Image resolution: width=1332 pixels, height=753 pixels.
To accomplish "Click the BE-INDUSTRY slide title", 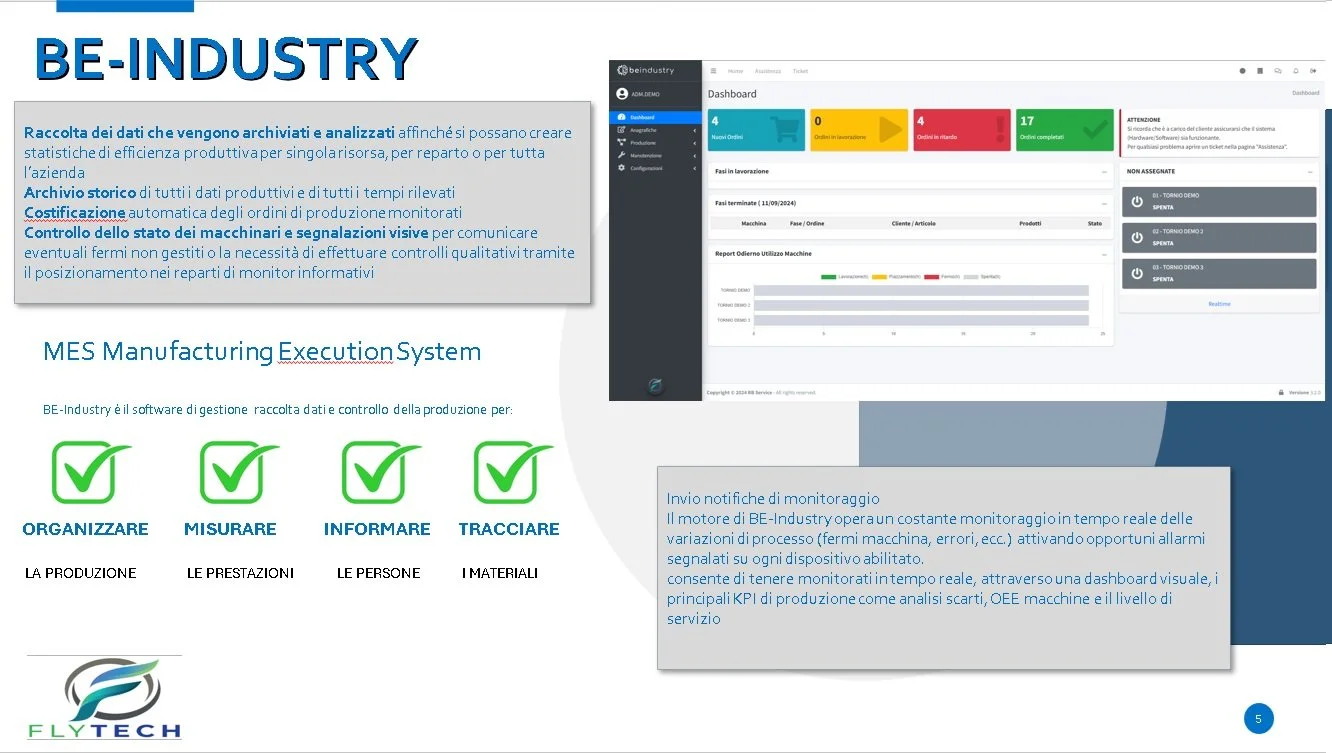I will (226, 58).
